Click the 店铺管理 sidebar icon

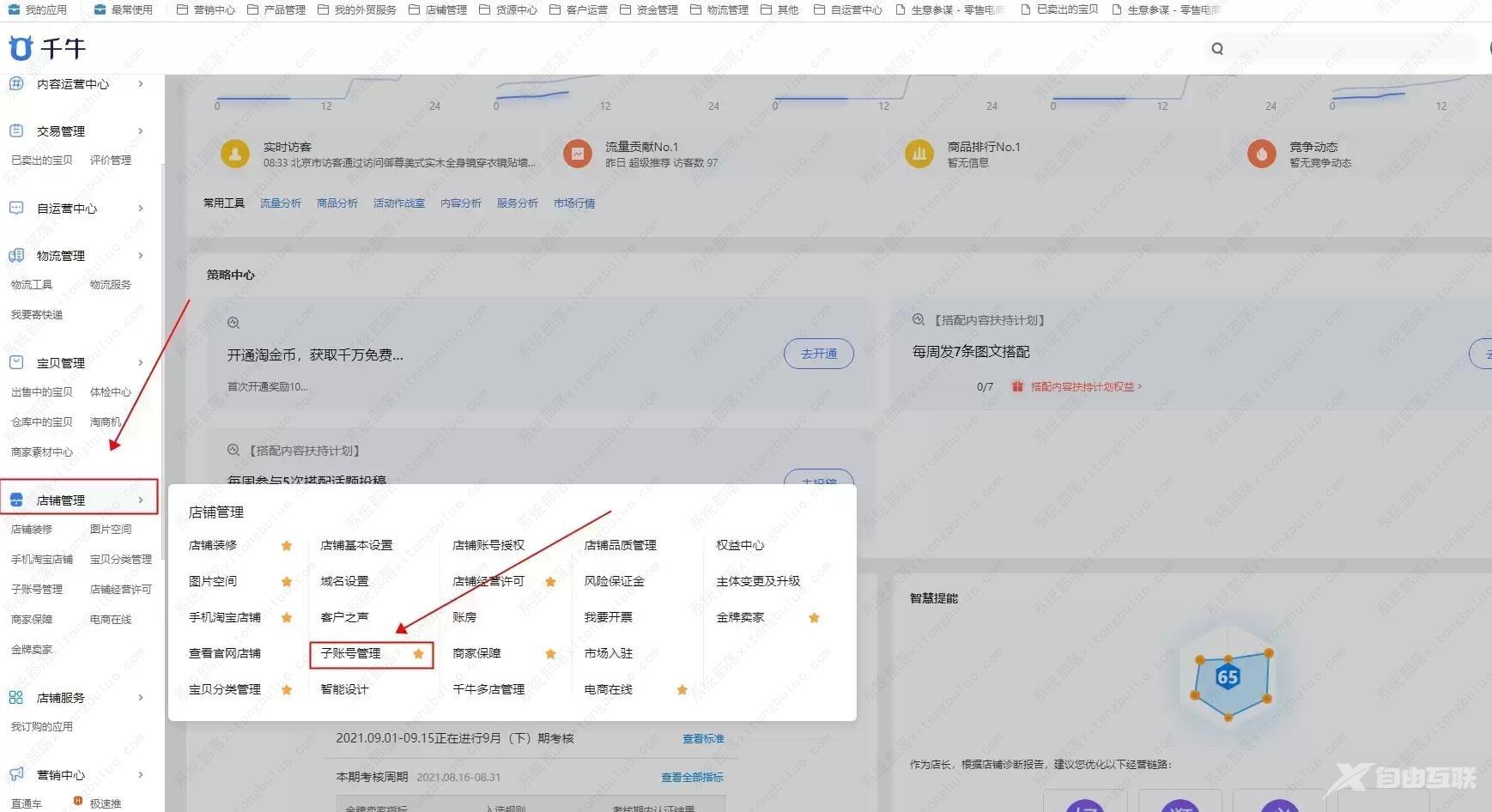(x=15, y=499)
